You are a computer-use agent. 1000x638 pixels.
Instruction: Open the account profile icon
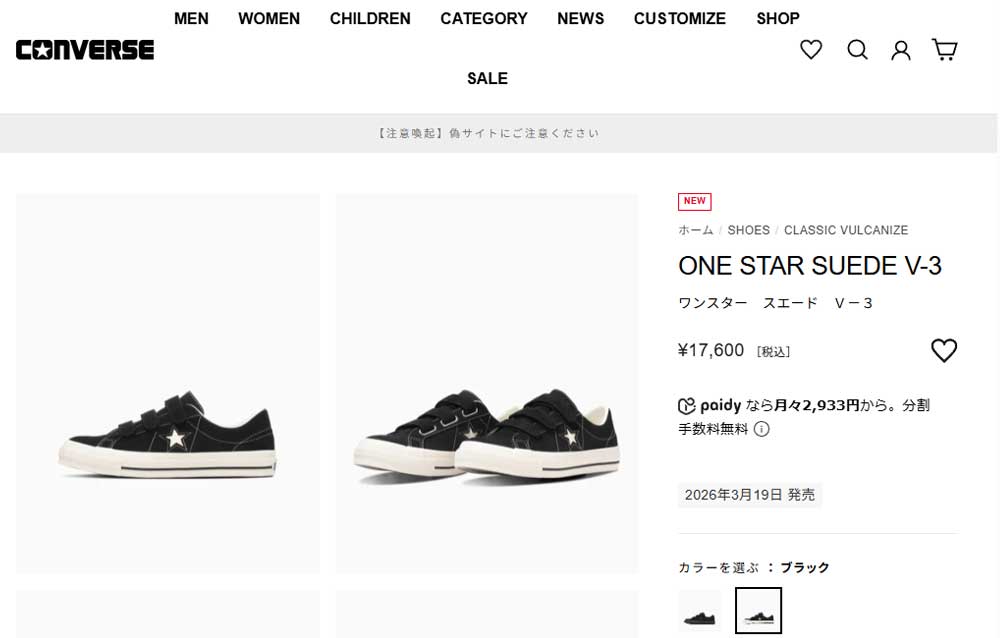tap(901, 50)
